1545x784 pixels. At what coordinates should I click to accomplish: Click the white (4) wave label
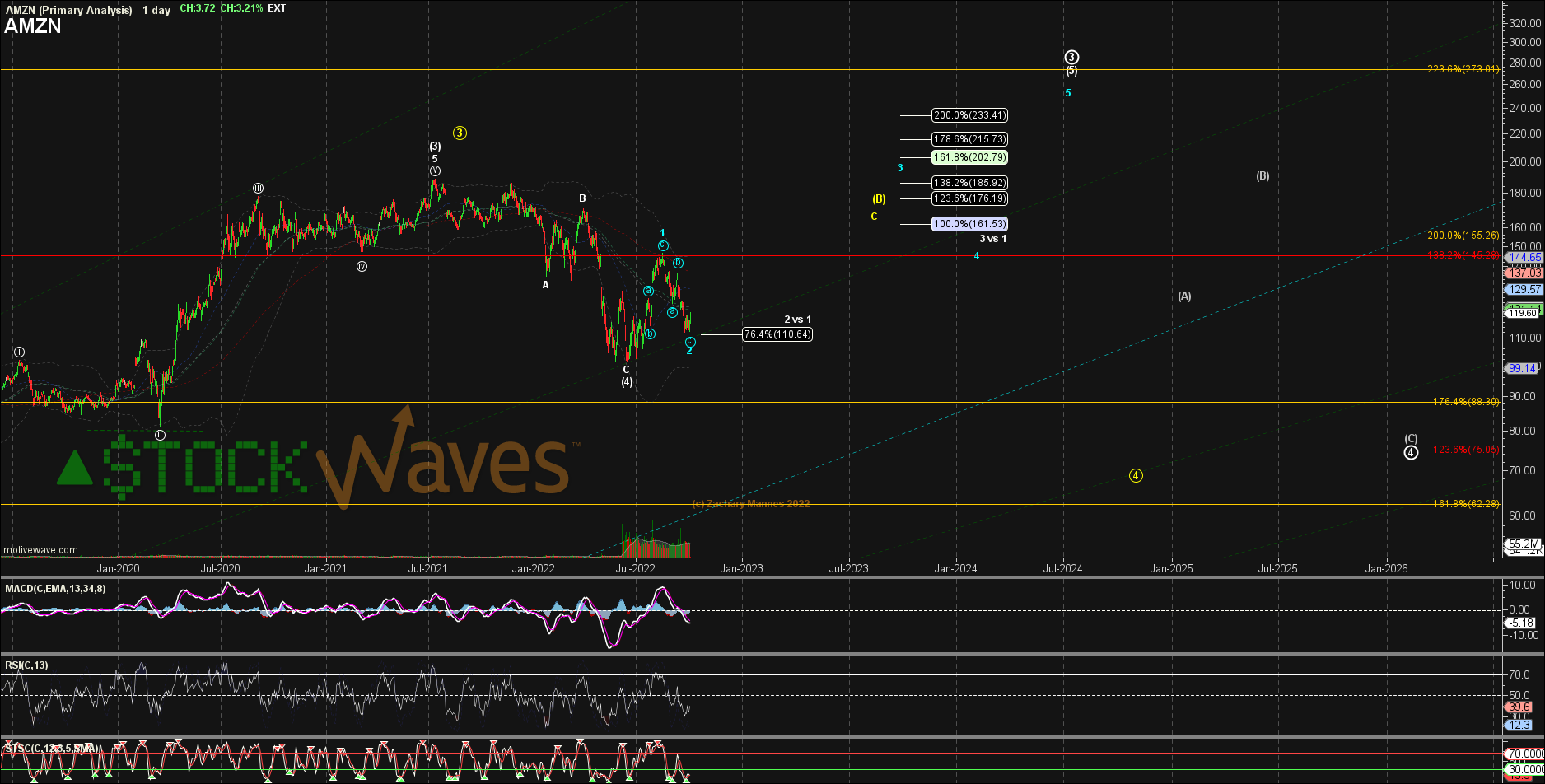pyautogui.click(x=627, y=382)
